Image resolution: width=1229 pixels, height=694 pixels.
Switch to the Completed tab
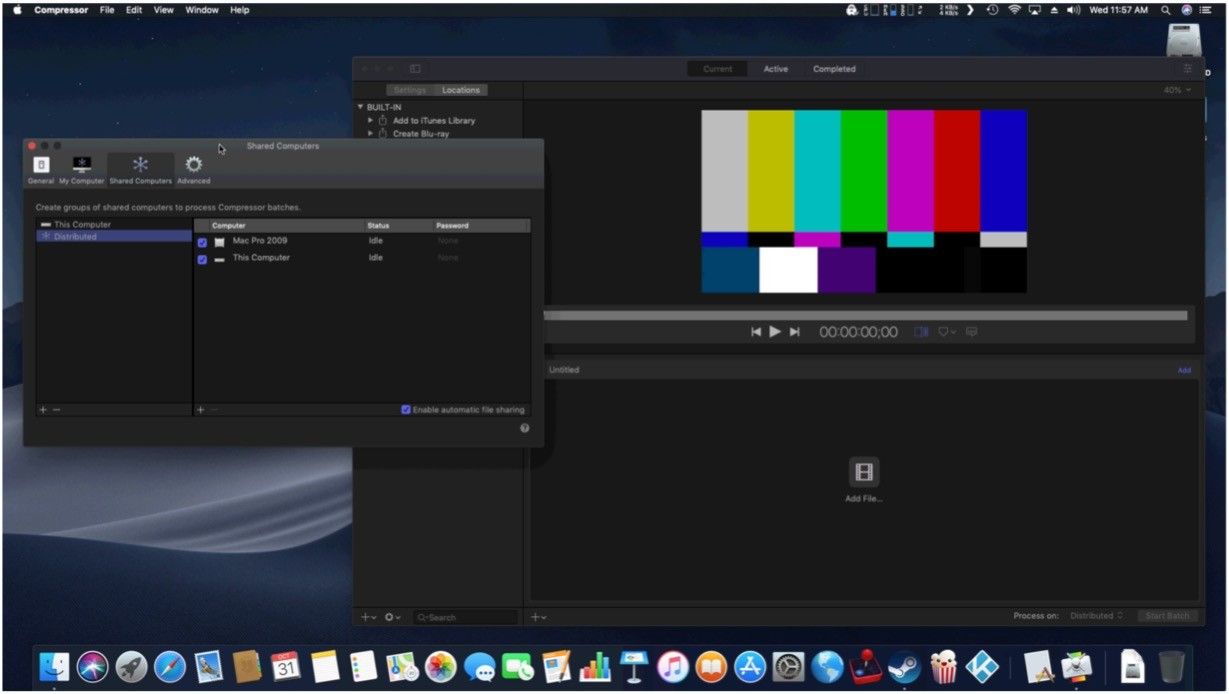[x=834, y=69]
